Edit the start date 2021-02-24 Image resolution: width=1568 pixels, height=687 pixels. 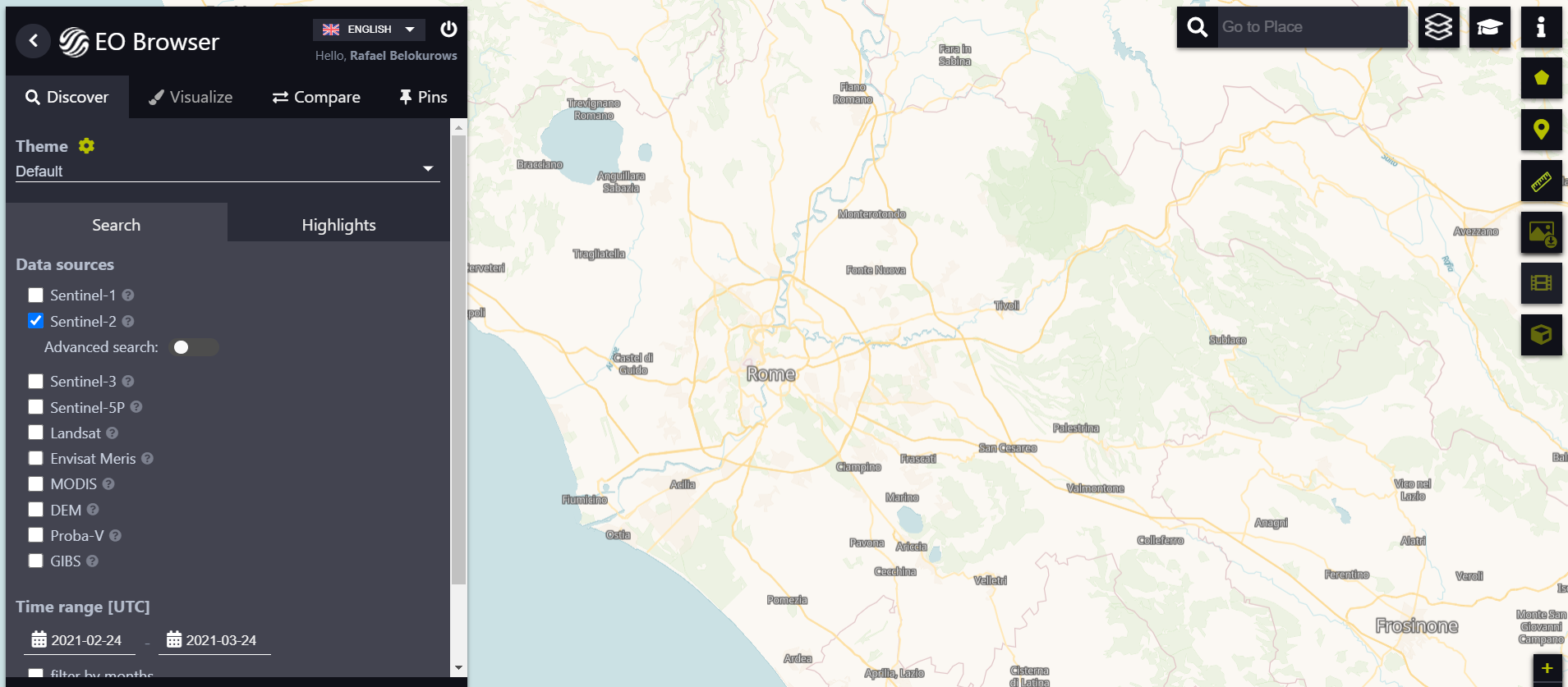point(86,640)
